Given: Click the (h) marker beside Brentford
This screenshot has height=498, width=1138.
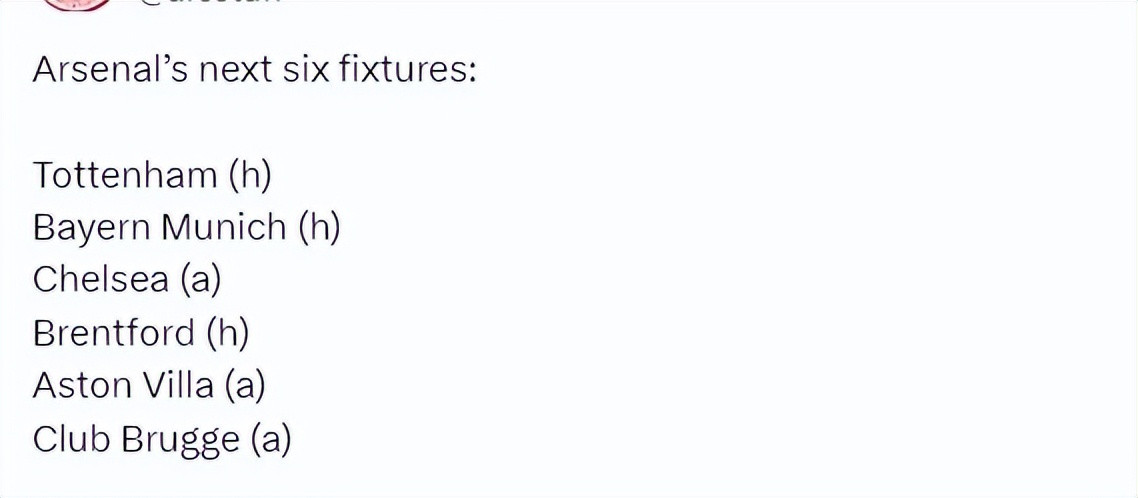Looking at the screenshot, I should click(x=227, y=333).
